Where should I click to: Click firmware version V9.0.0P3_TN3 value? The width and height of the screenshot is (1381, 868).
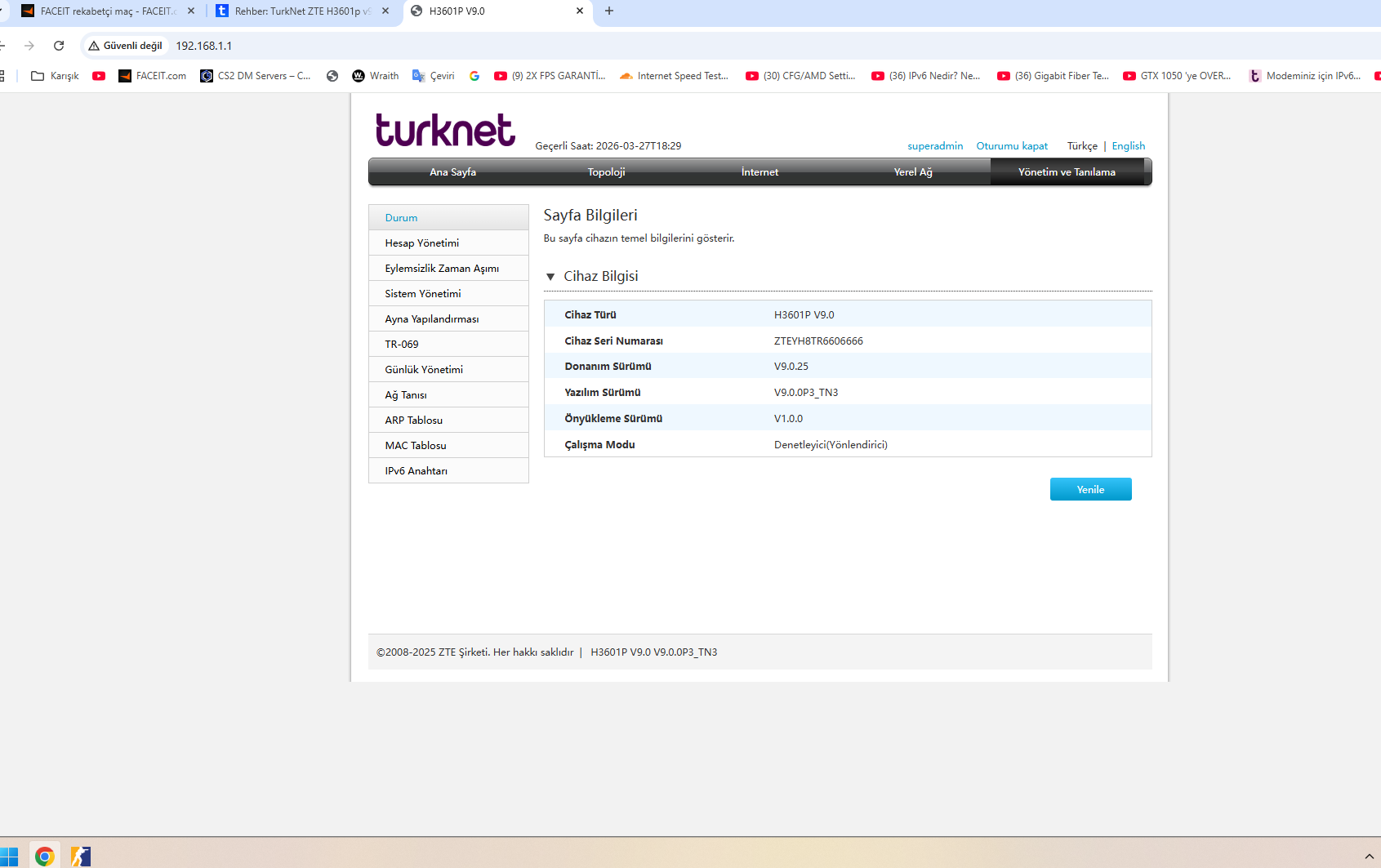[806, 393]
